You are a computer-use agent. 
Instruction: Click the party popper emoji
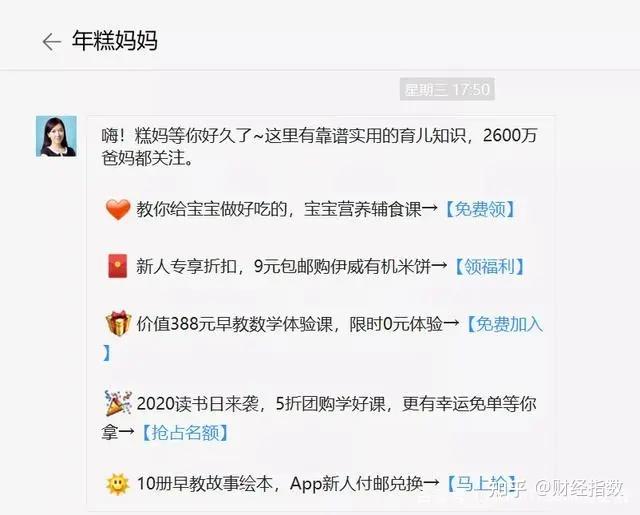coord(118,403)
